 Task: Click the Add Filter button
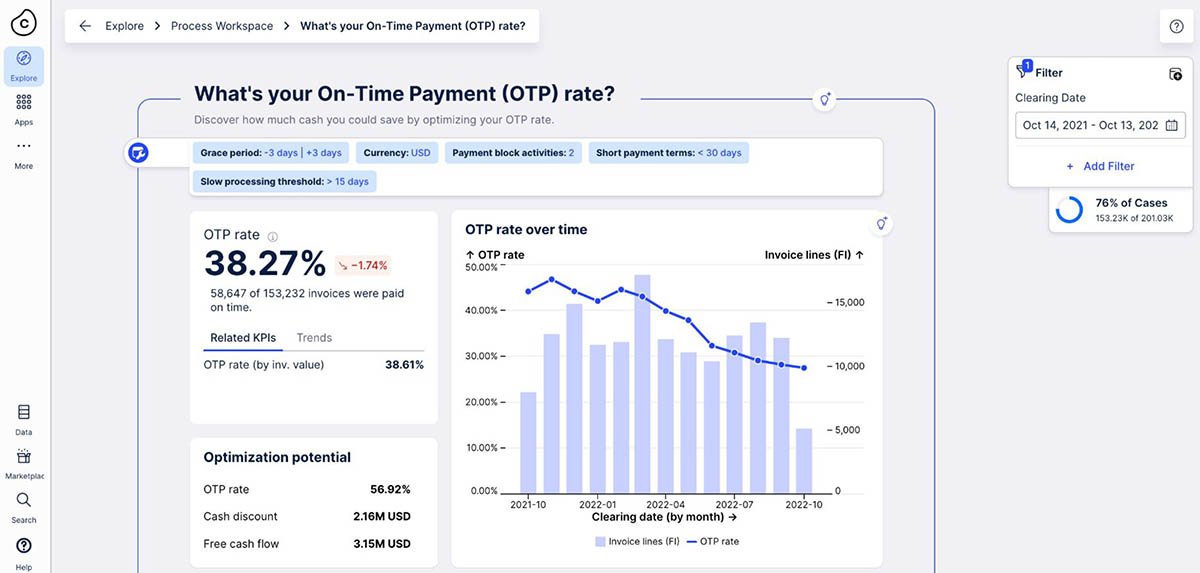[1099, 166]
